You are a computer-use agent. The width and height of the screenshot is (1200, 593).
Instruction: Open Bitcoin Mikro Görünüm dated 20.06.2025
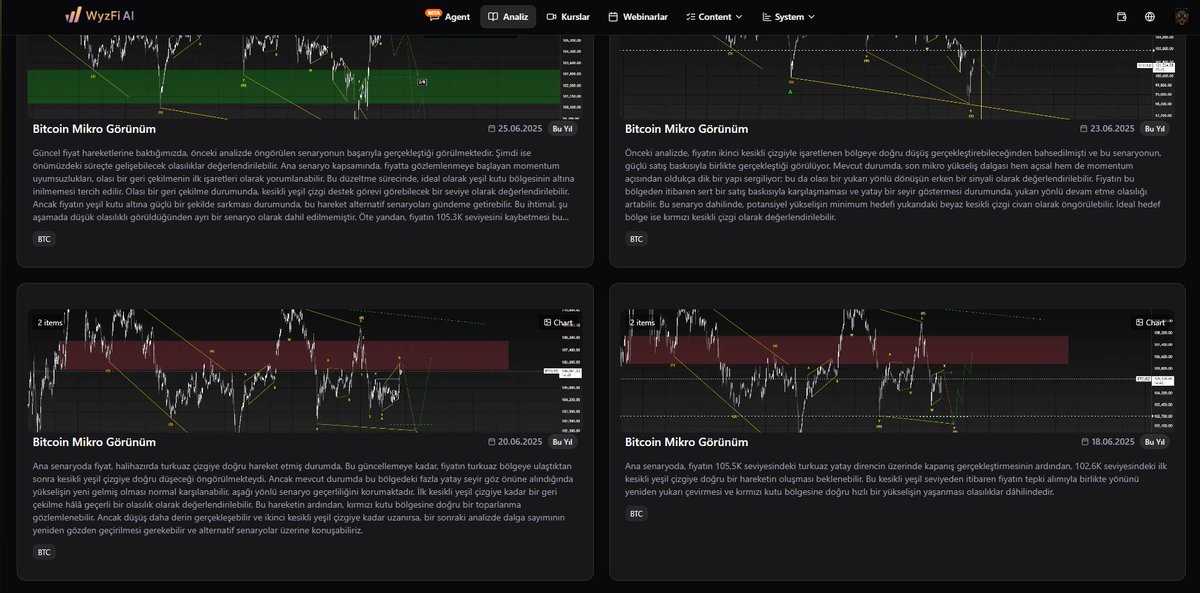pyautogui.click(x=94, y=442)
